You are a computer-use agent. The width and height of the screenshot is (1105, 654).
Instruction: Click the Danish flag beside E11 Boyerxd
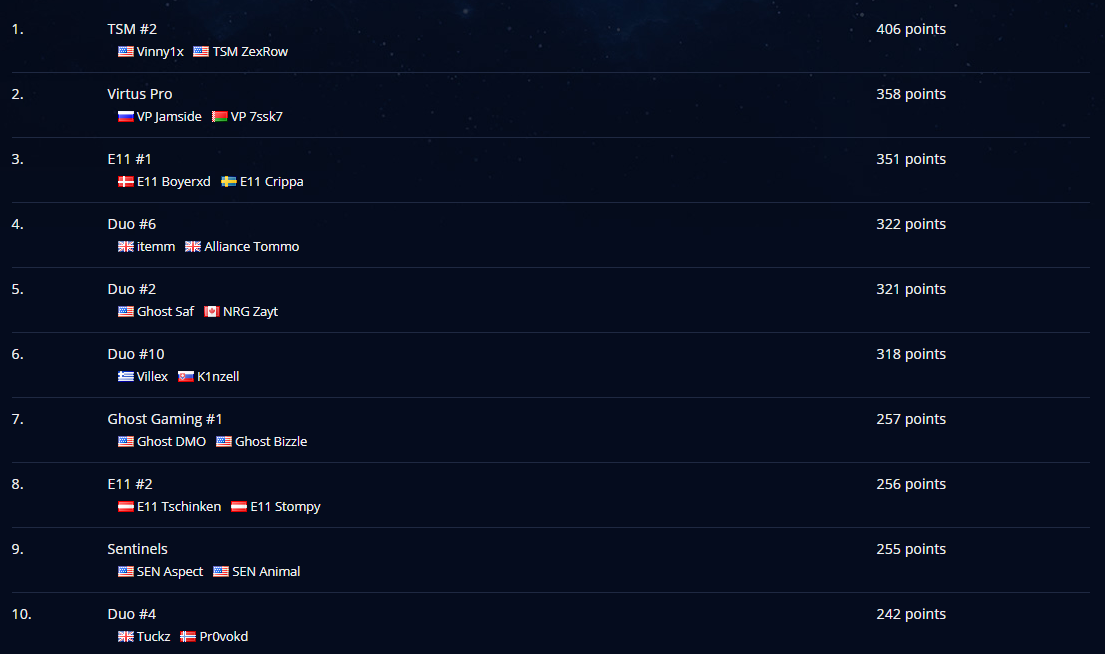pyautogui.click(x=125, y=181)
